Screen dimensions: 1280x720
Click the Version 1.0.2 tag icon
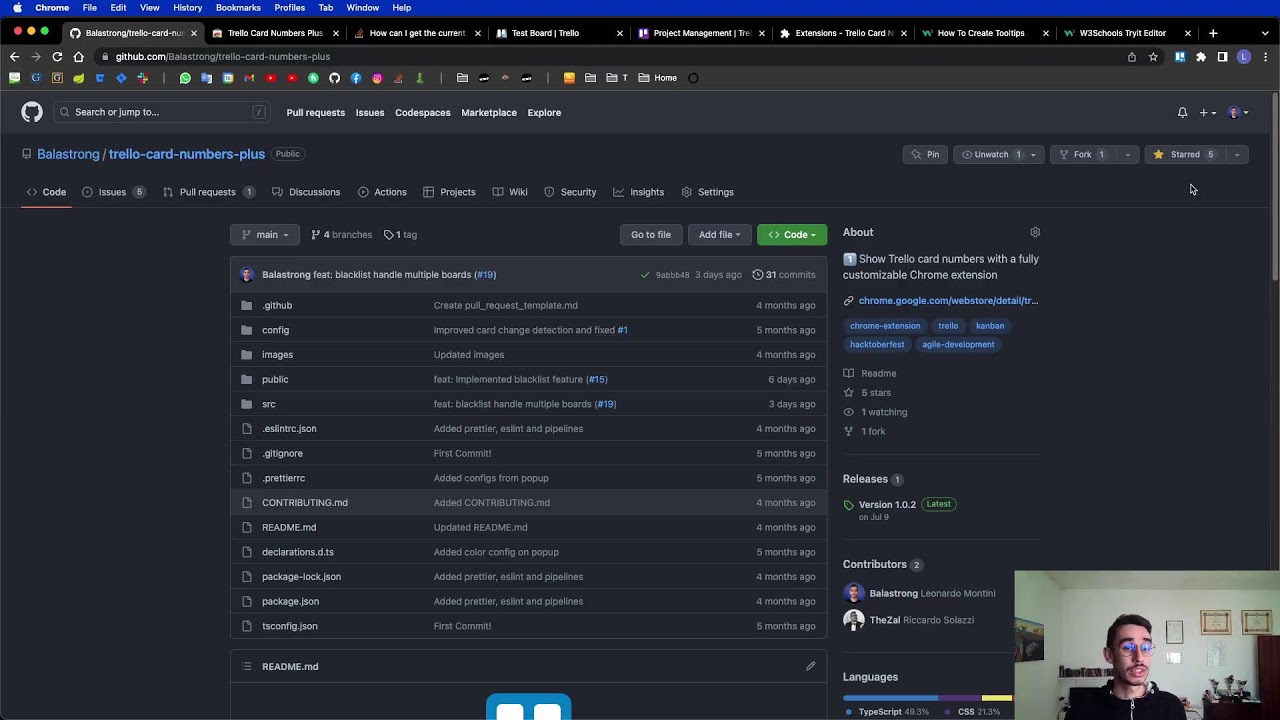point(849,505)
